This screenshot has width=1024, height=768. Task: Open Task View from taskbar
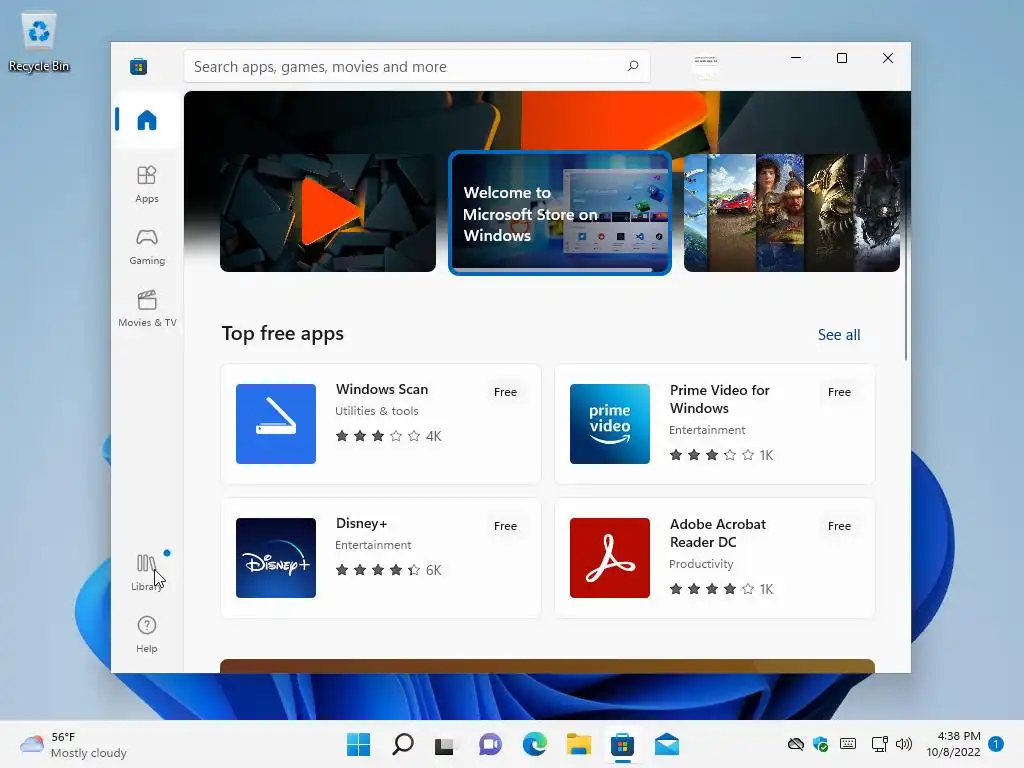point(445,744)
